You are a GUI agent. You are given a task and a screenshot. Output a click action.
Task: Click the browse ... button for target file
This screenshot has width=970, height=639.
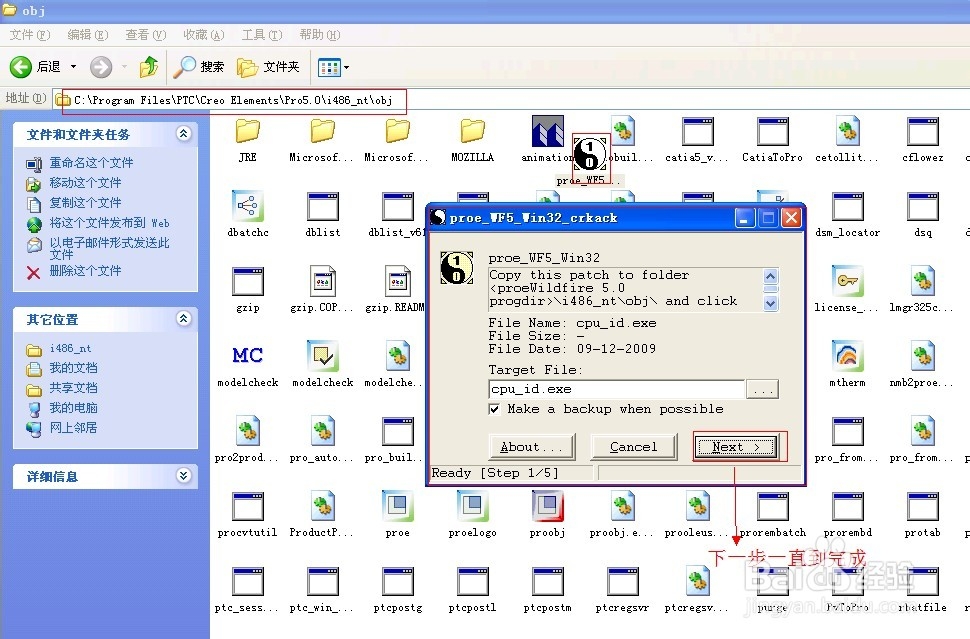(762, 389)
